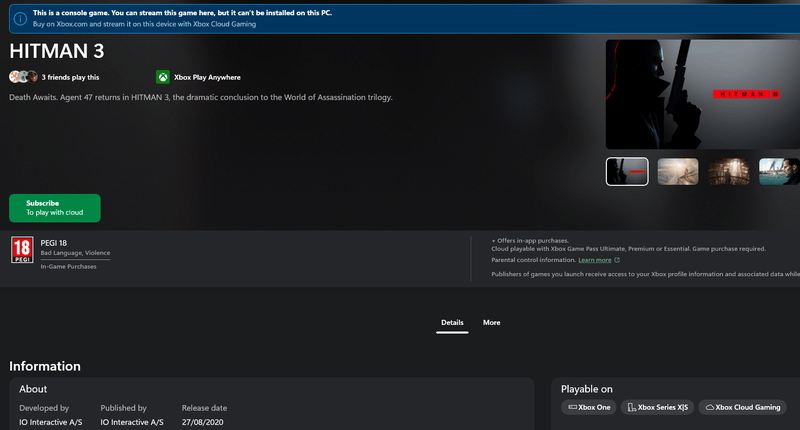Click '+ Offers in-app purchases.' text
800x430 pixels.
coord(530,241)
